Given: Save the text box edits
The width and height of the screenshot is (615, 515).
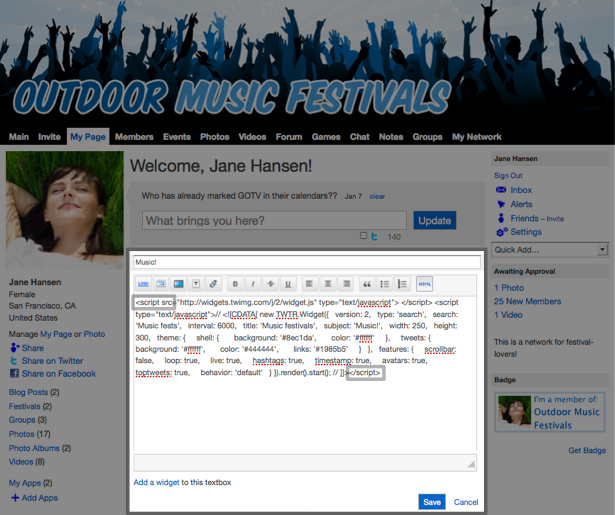Looking at the screenshot, I should tap(432, 502).
